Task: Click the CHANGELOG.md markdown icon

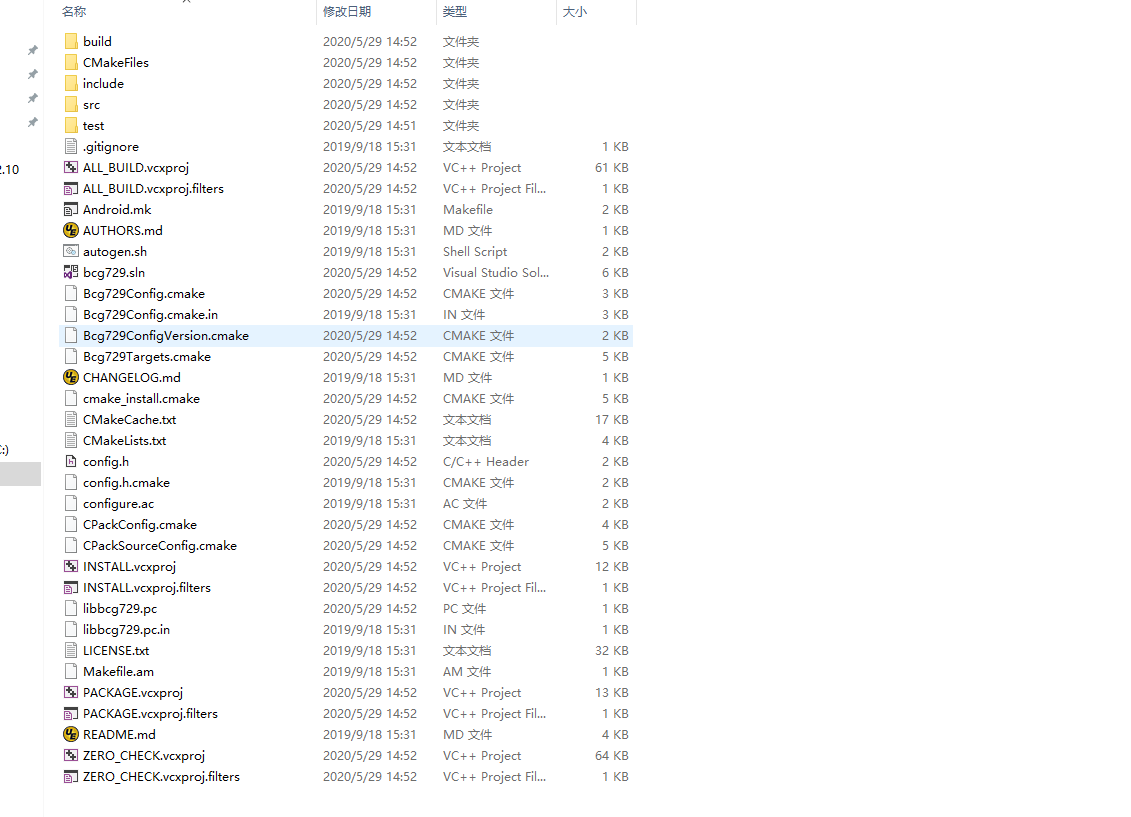Action: [x=71, y=377]
